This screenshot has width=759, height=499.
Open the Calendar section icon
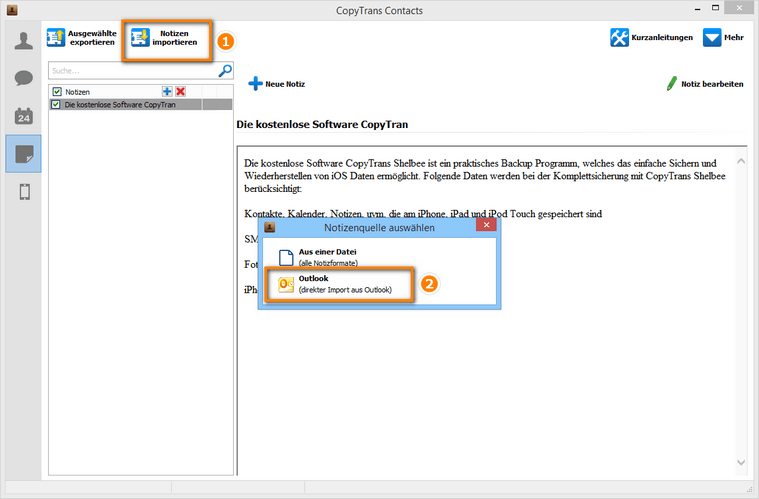pyautogui.click(x=23, y=116)
